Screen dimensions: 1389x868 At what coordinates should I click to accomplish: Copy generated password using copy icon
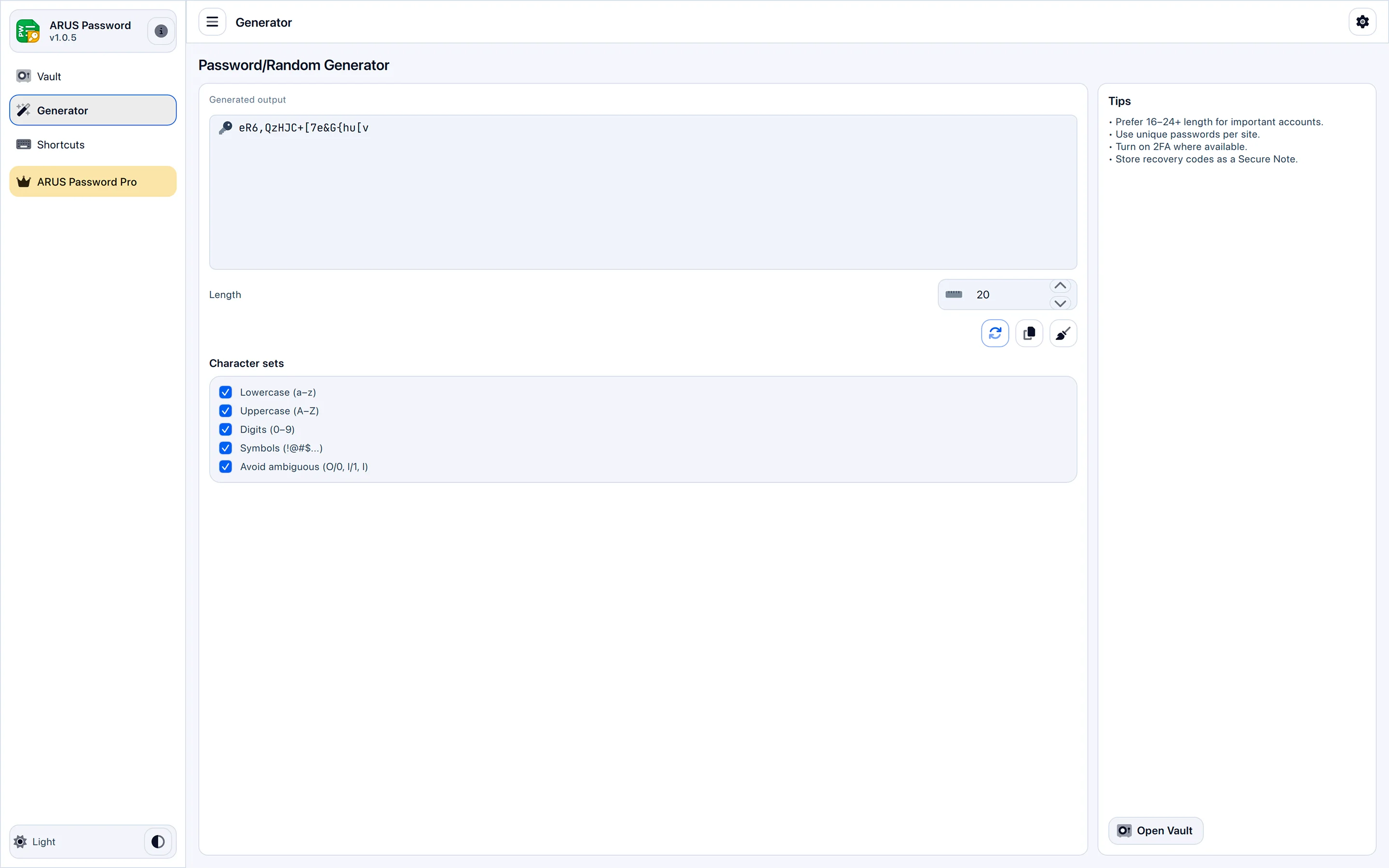1029,333
